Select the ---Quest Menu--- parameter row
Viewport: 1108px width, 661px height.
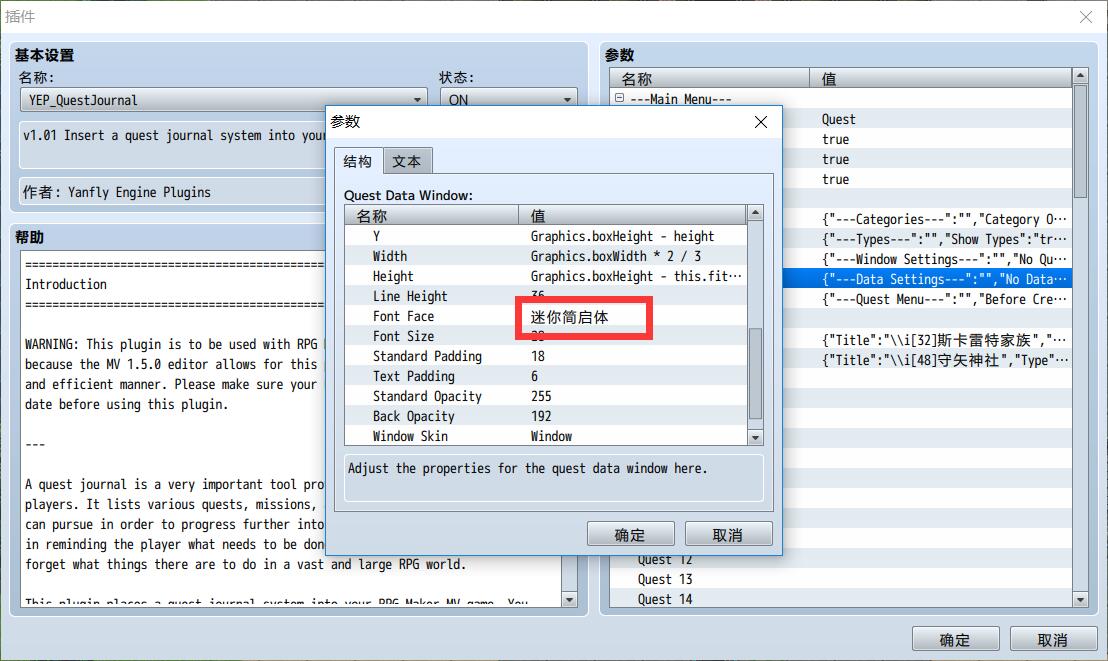pyautogui.click(x=927, y=299)
